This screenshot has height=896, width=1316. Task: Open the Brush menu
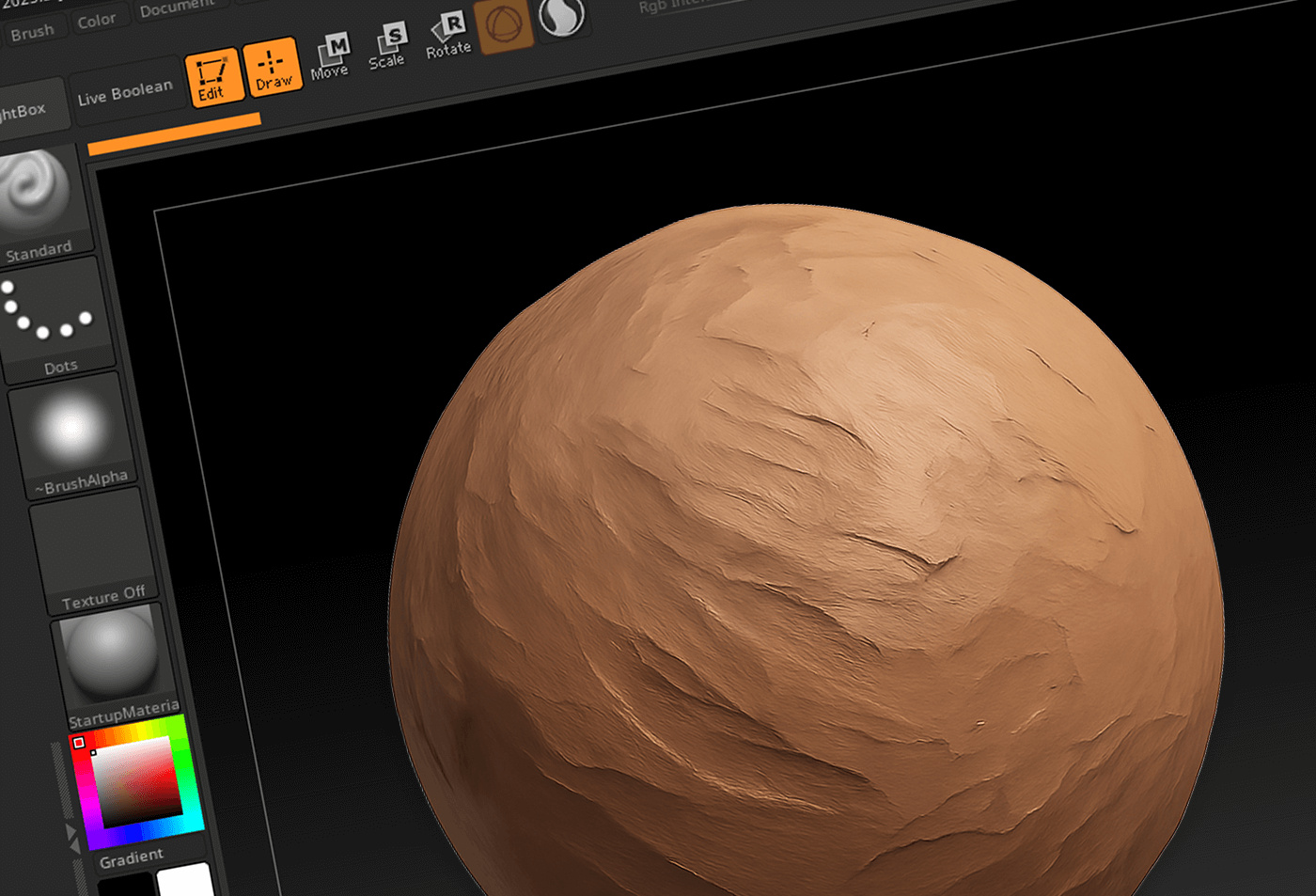point(34,30)
